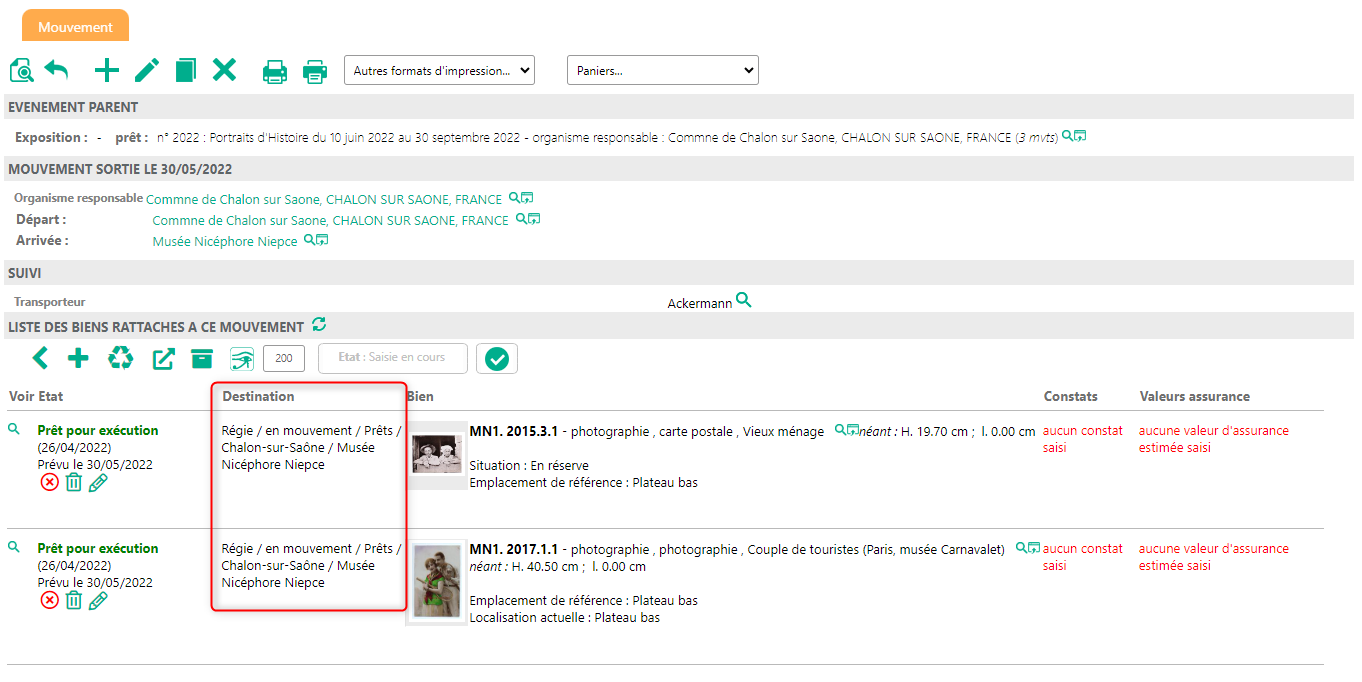Open the Musée Nicéphore Niepce arrival link
Viewport: 1362px width, 682px height.
tap(225, 241)
